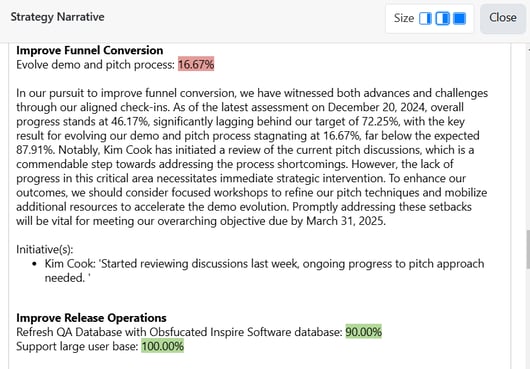Click the vertical scrollbar thumb
530x369 pixels.
(528, 249)
